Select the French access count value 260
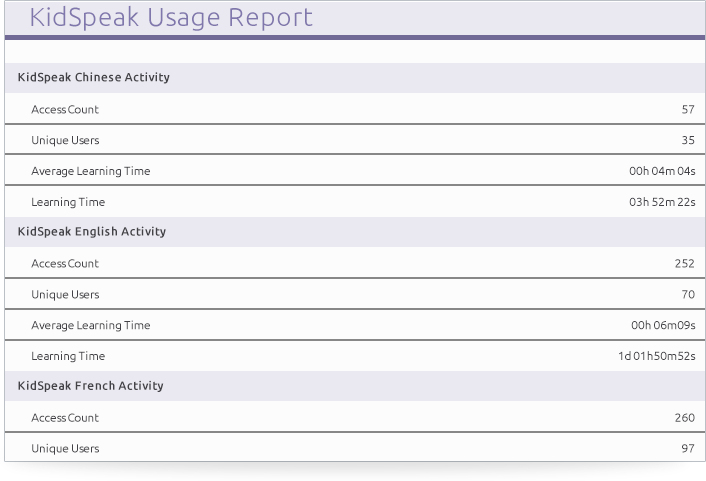 pyautogui.click(x=684, y=417)
